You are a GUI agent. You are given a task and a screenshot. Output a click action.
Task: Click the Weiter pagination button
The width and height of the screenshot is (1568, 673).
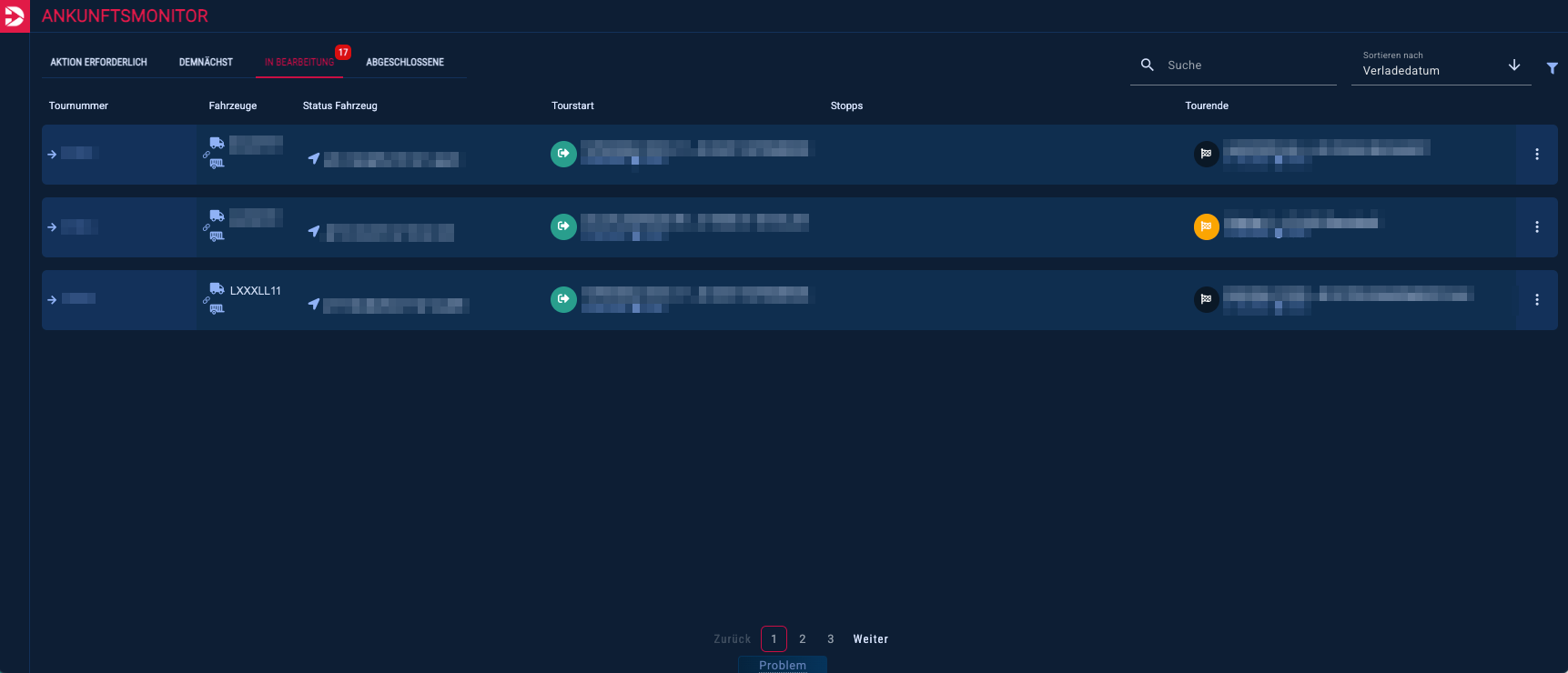(x=870, y=639)
